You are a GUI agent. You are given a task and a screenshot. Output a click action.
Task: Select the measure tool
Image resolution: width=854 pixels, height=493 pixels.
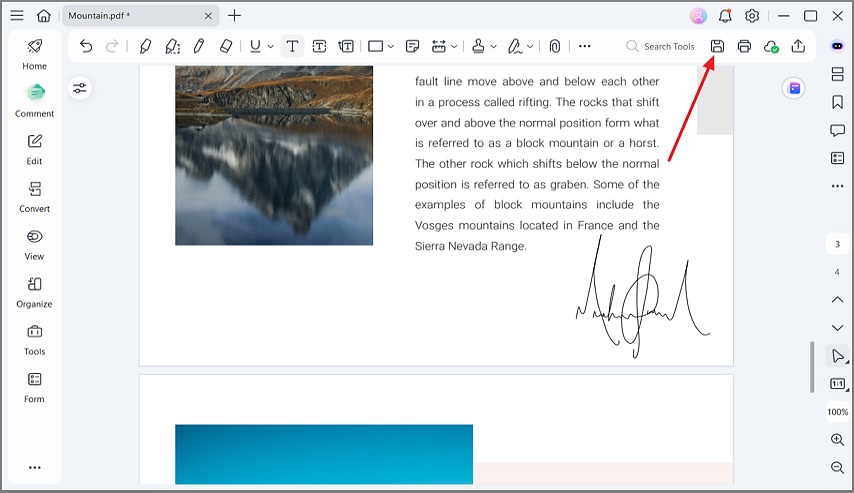point(438,46)
